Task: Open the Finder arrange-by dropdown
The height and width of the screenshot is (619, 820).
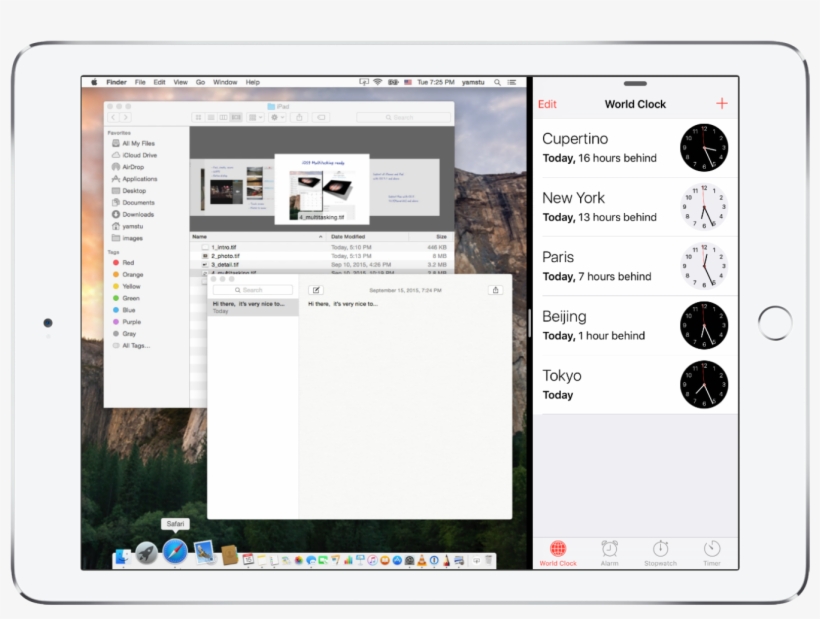Action: click(x=255, y=117)
